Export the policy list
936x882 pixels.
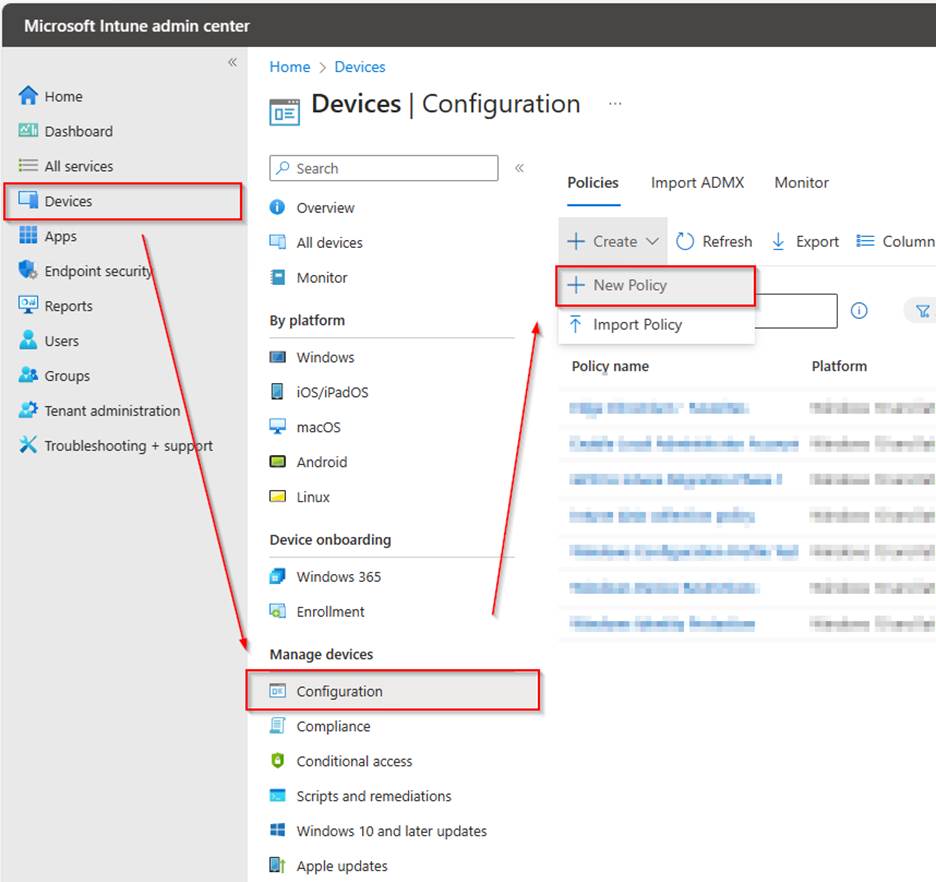803,241
